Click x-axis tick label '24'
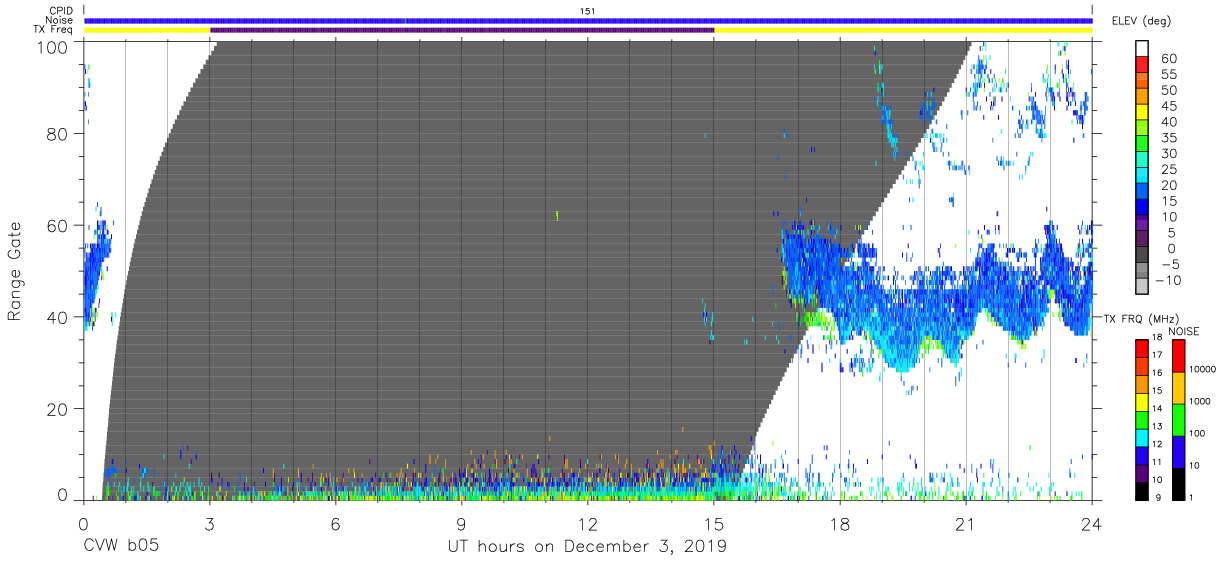Image resolution: width=1228 pixels, height=567 pixels. click(x=1092, y=523)
